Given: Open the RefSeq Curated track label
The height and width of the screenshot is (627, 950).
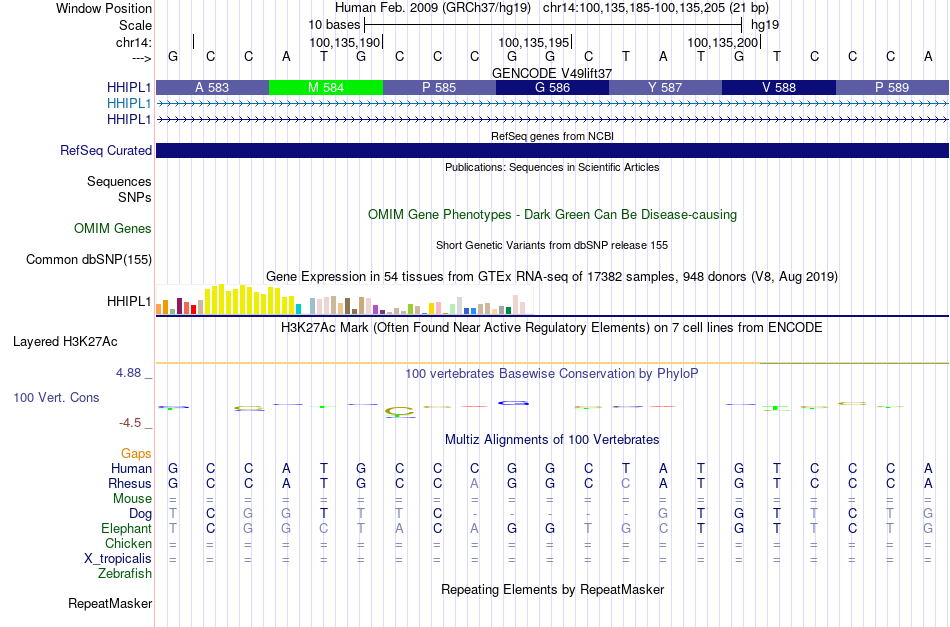Looking at the screenshot, I should [x=105, y=150].
